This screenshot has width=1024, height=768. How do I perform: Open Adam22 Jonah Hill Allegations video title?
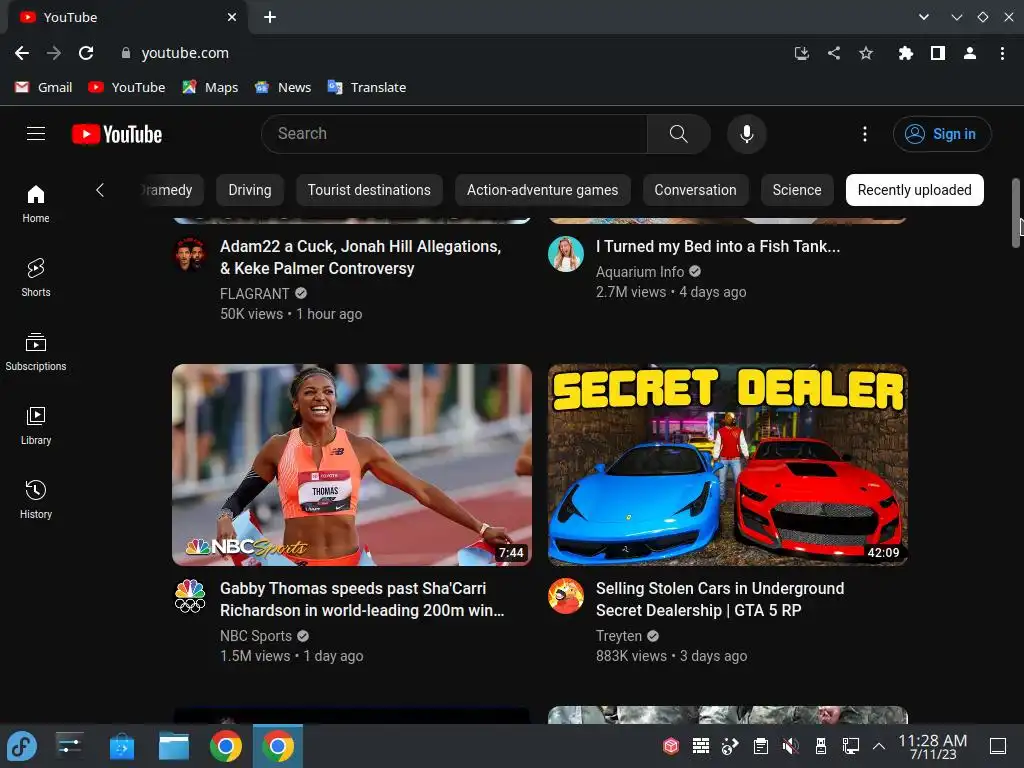(360, 257)
